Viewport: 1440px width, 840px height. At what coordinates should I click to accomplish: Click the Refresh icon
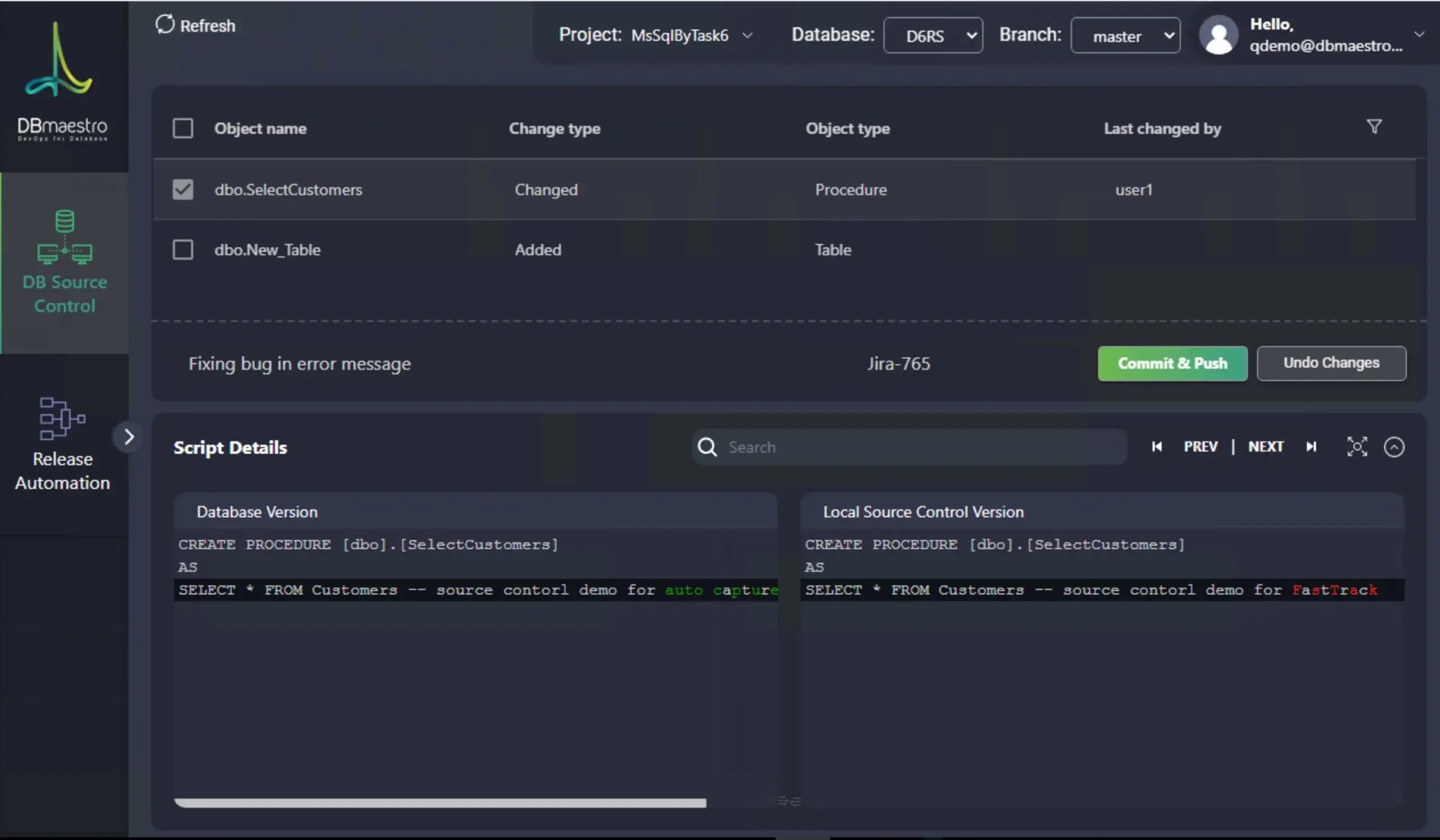[165, 24]
